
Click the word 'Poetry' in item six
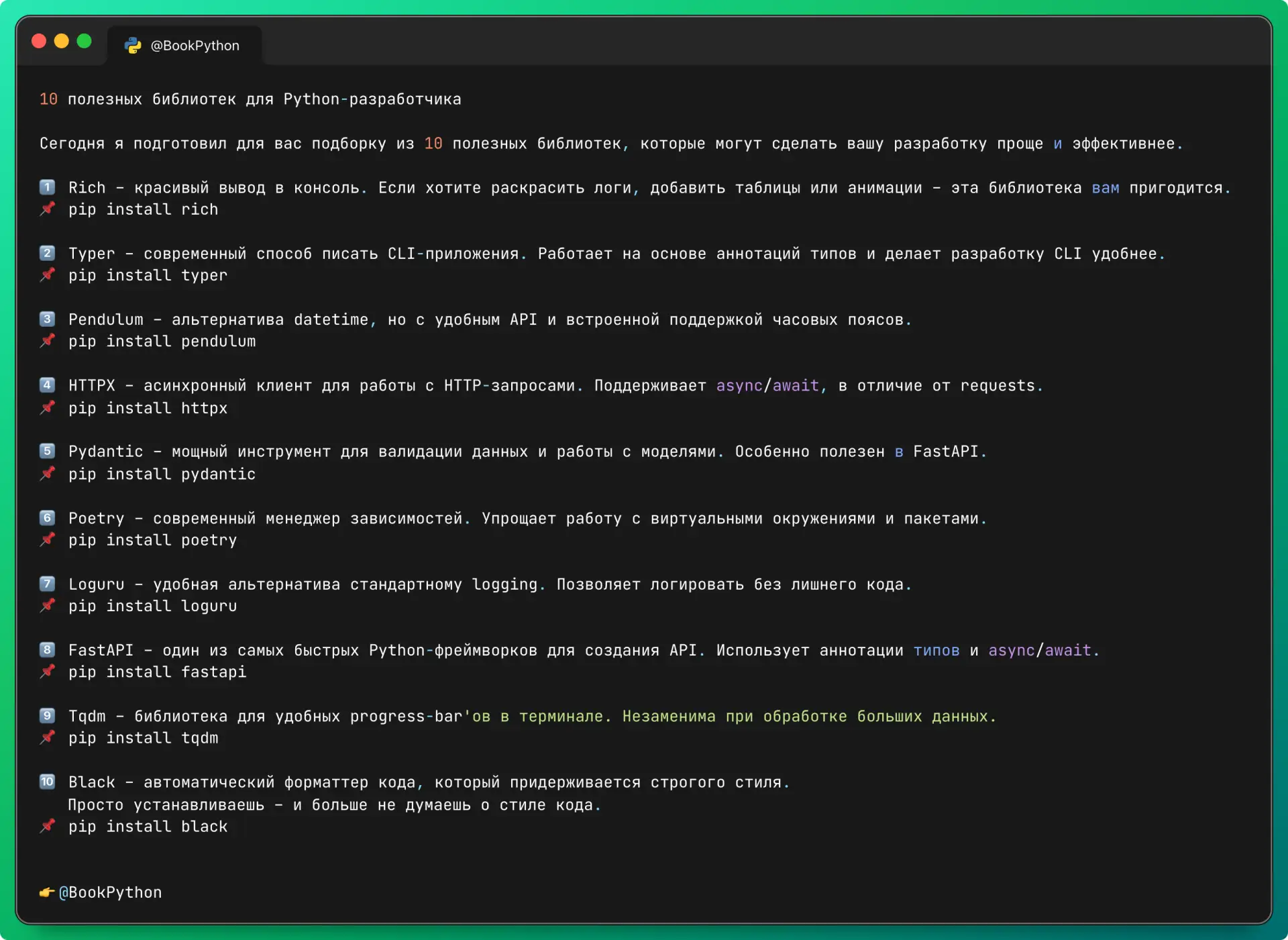point(97,518)
